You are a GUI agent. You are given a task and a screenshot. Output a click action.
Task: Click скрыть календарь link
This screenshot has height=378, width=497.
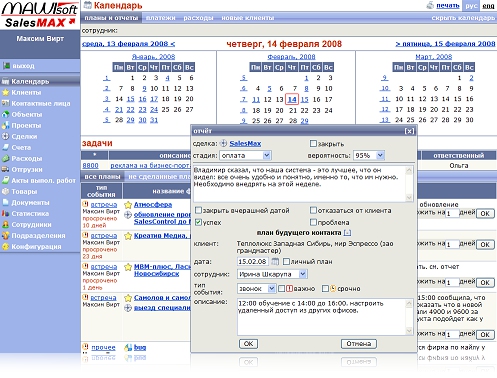point(463,18)
